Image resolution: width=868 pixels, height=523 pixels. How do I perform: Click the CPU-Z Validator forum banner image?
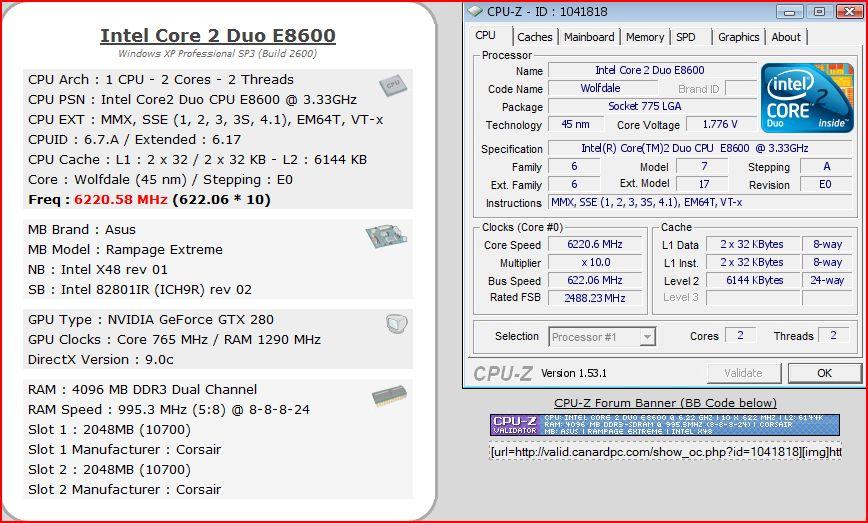click(665, 424)
